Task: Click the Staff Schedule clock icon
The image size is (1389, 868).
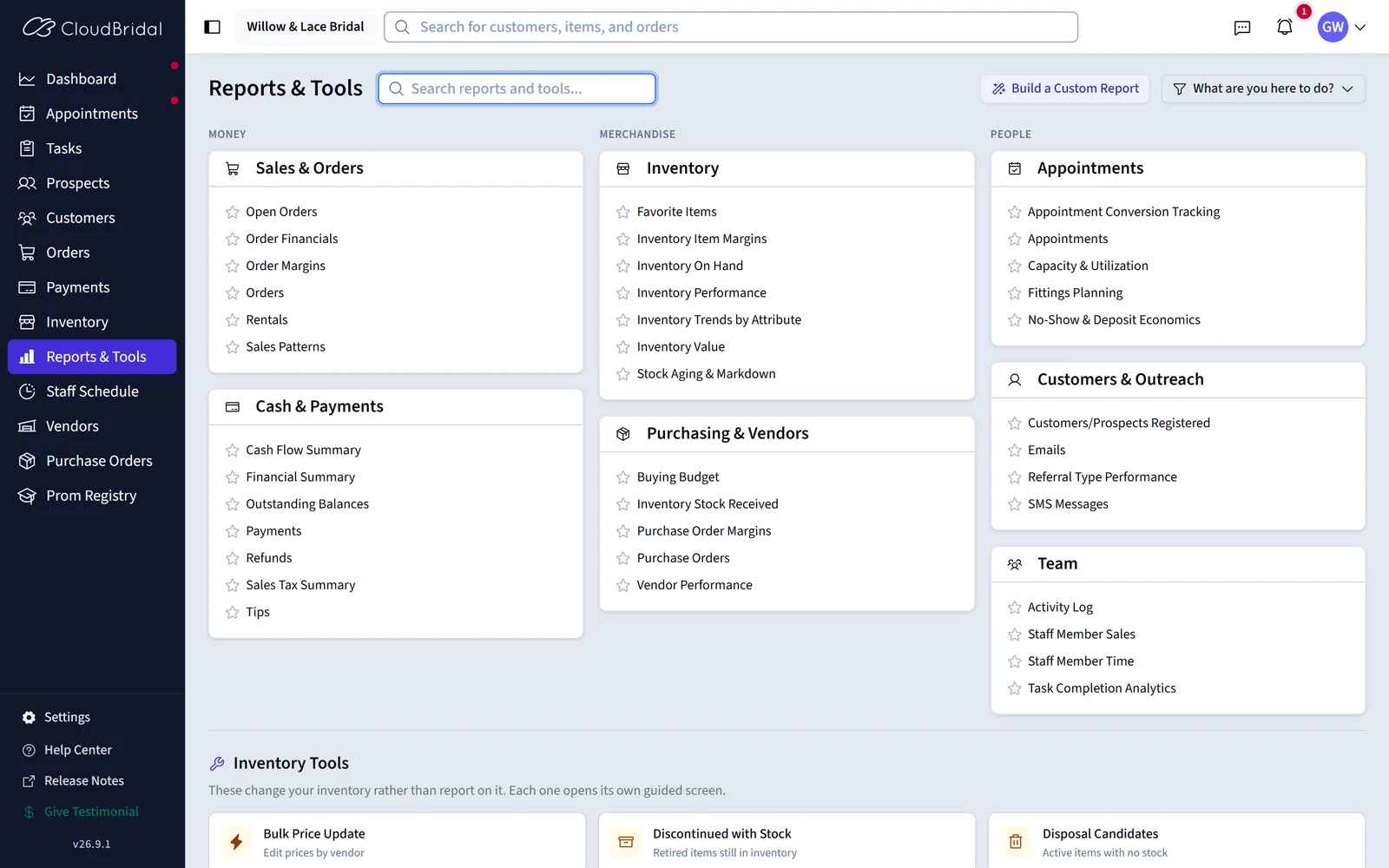Action: point(27,391)
